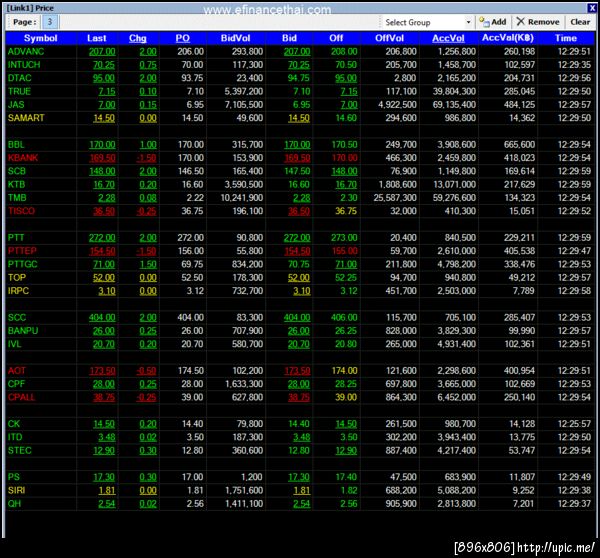Select the CPF symbol
The width and height of the screenshot is (600, 558).
[x=16, y=384]
